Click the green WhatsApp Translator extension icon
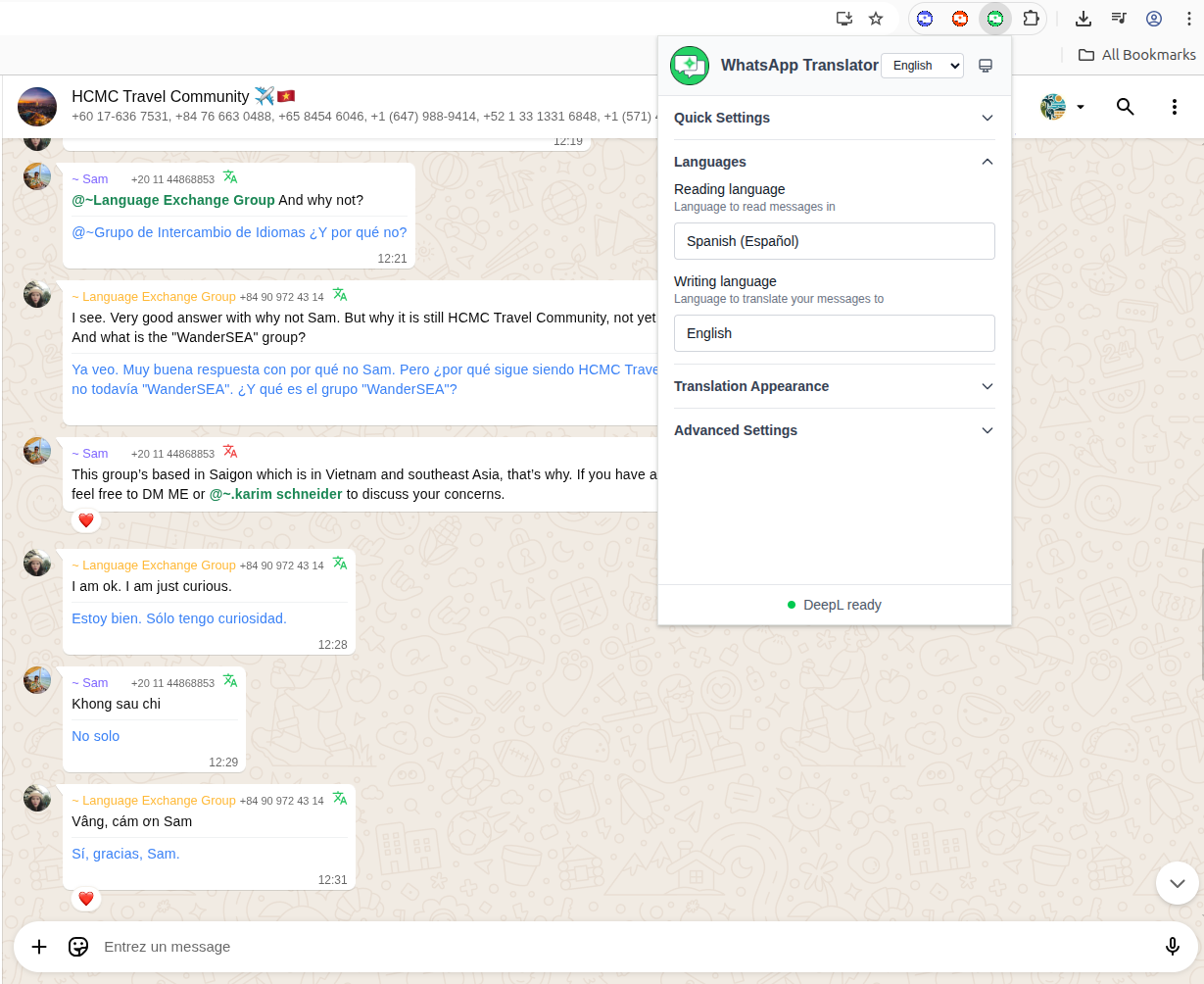This screenshot has width=1204, height=984. click(x=994, y=18)
